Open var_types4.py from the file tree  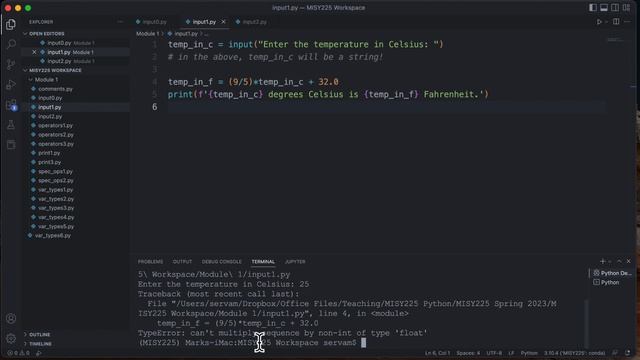pyautogui.click(x=56, y=217)
